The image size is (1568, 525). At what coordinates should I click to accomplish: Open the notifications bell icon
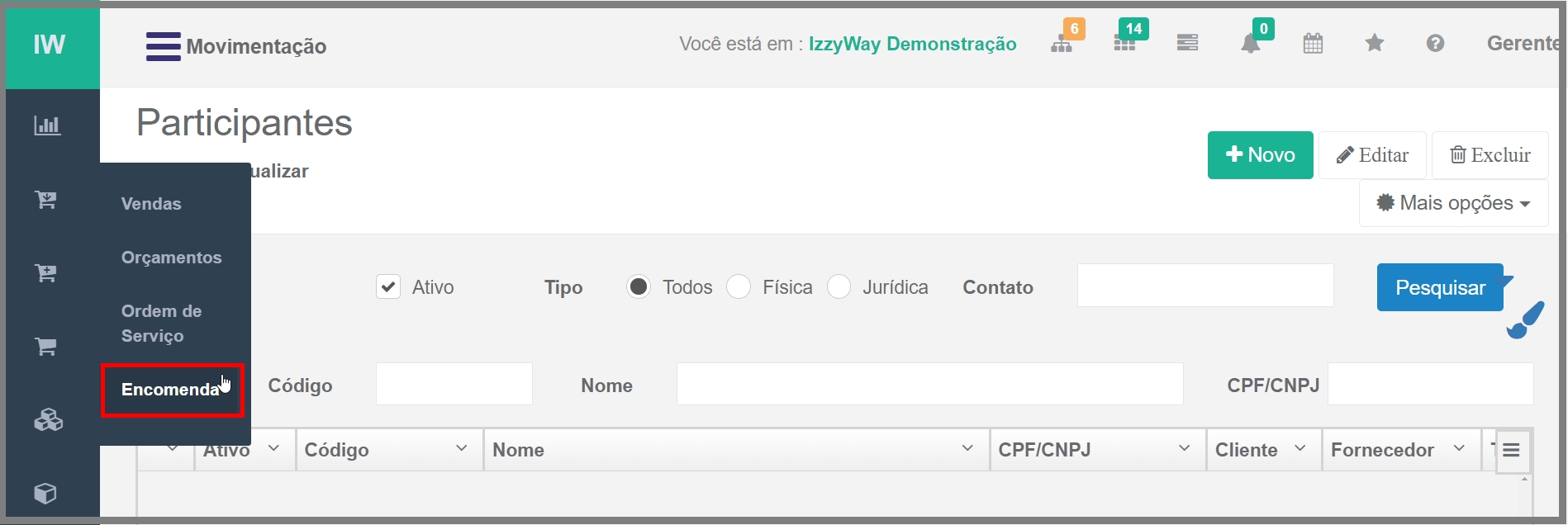(x=1250, y=44)
